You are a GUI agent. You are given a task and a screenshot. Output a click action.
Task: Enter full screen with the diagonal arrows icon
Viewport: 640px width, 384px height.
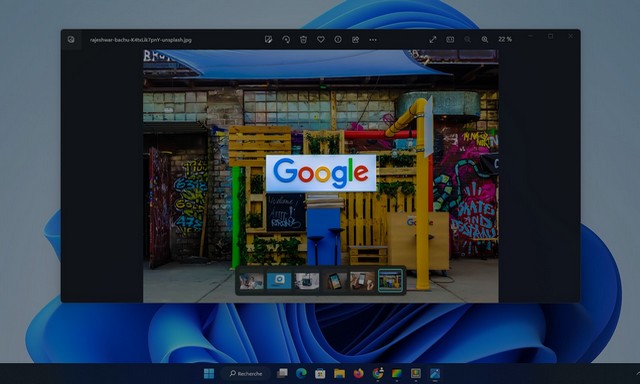pyautogui.click(x=433, y=39)
